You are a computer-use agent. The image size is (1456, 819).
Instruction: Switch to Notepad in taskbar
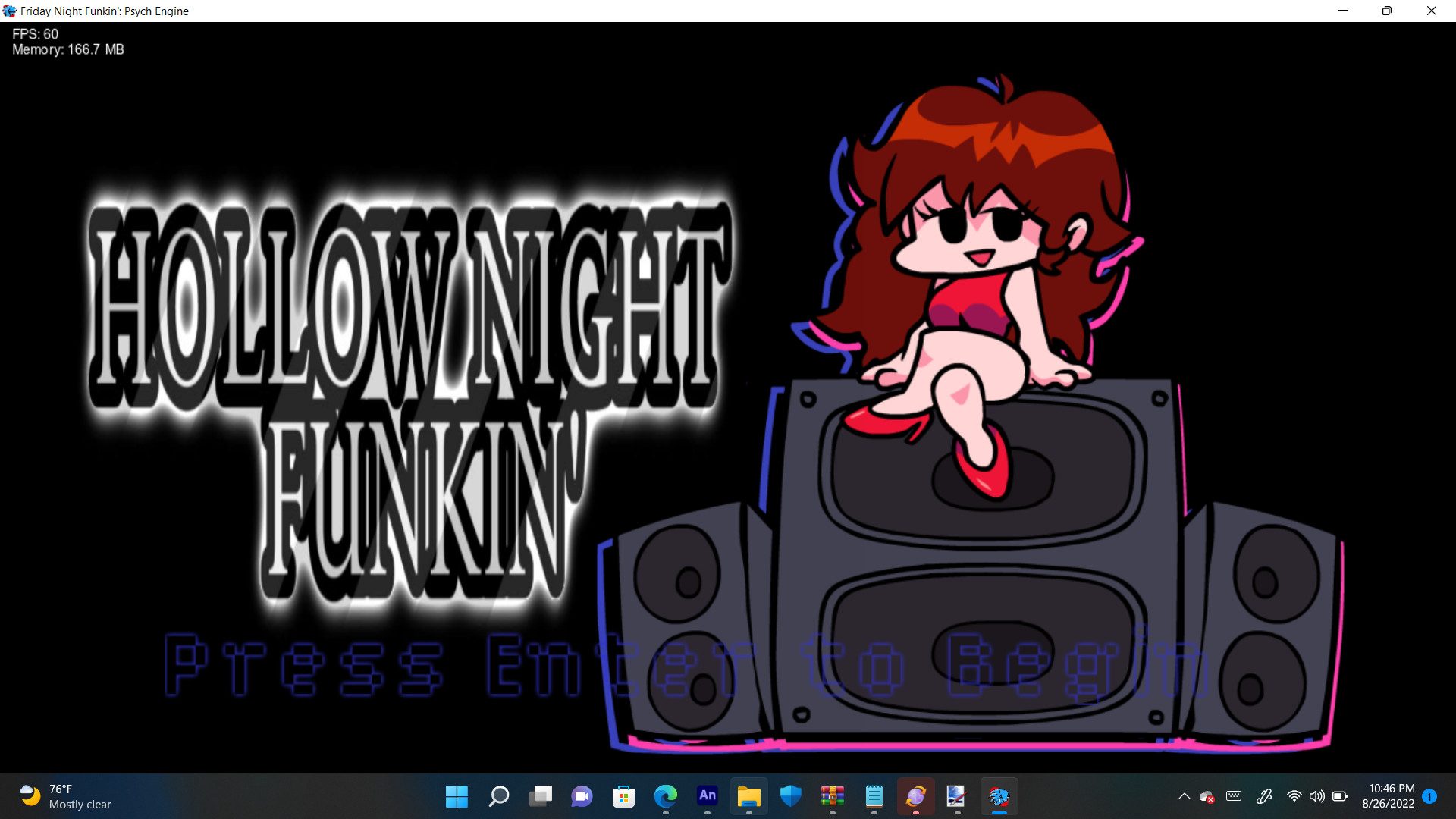pyautogui.click(x=874, y=796)
